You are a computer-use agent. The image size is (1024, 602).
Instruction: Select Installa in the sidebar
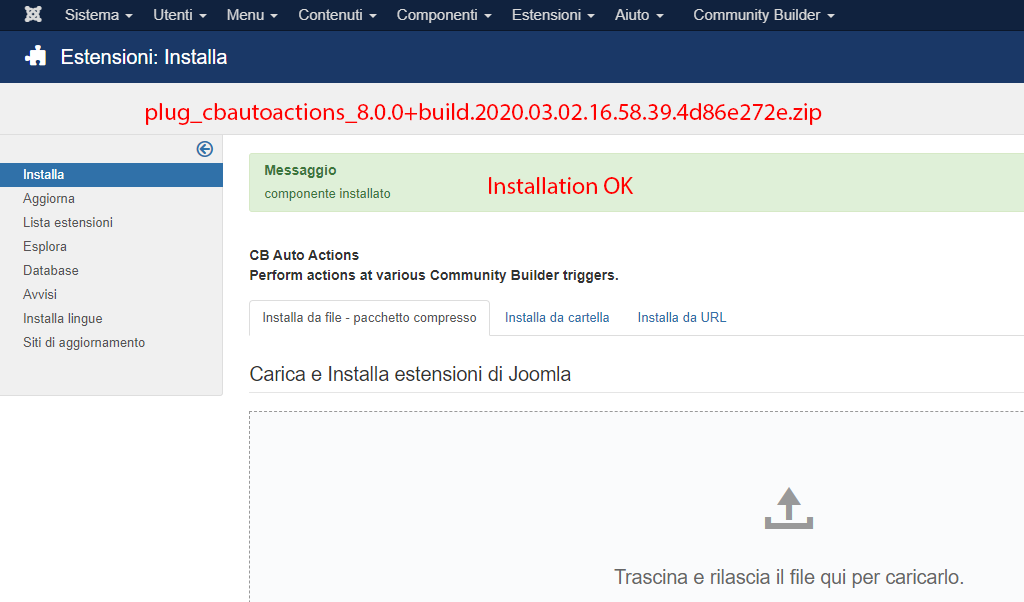(111, 174)
